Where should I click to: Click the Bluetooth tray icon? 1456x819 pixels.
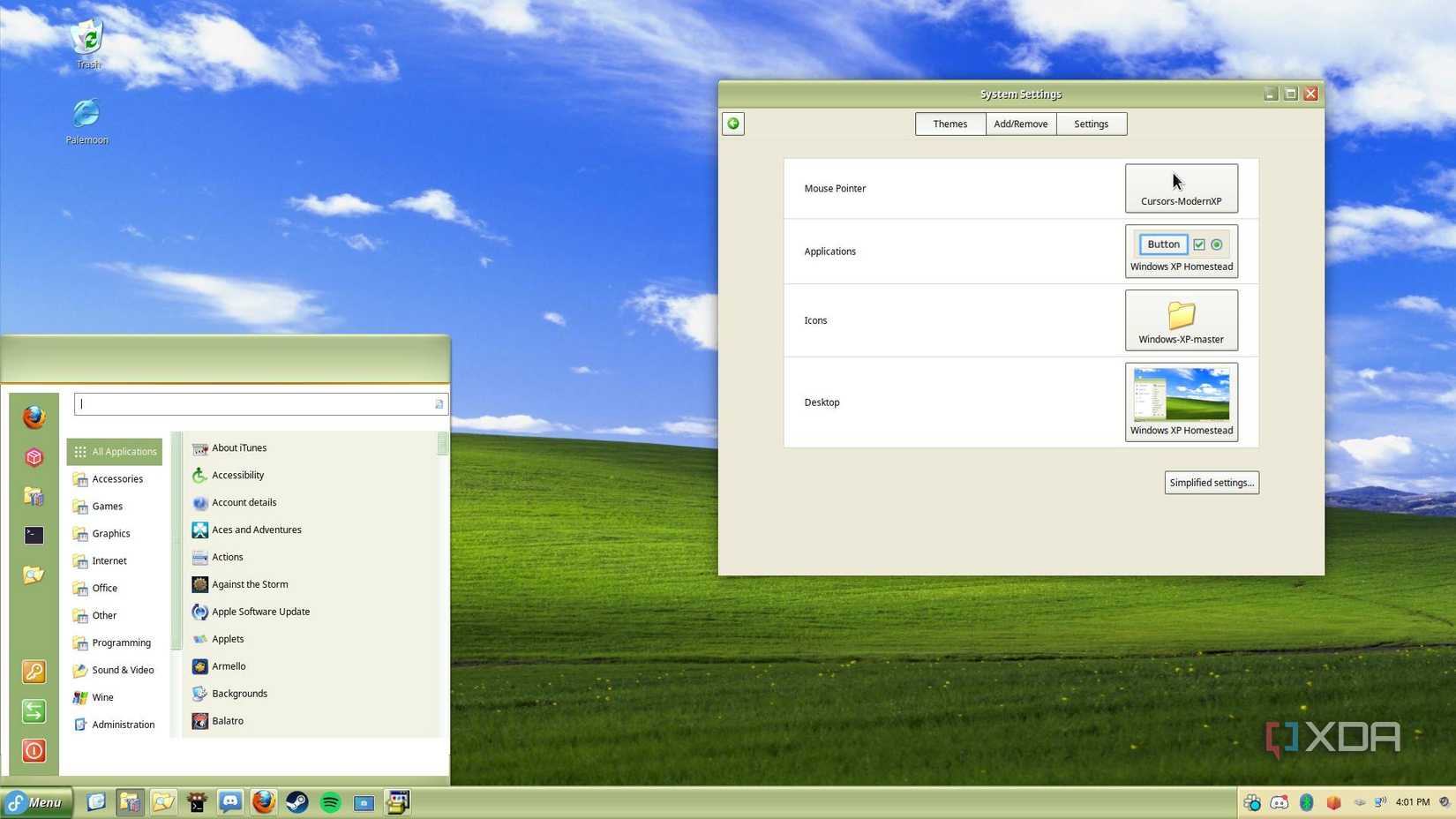pos(1306,802)
